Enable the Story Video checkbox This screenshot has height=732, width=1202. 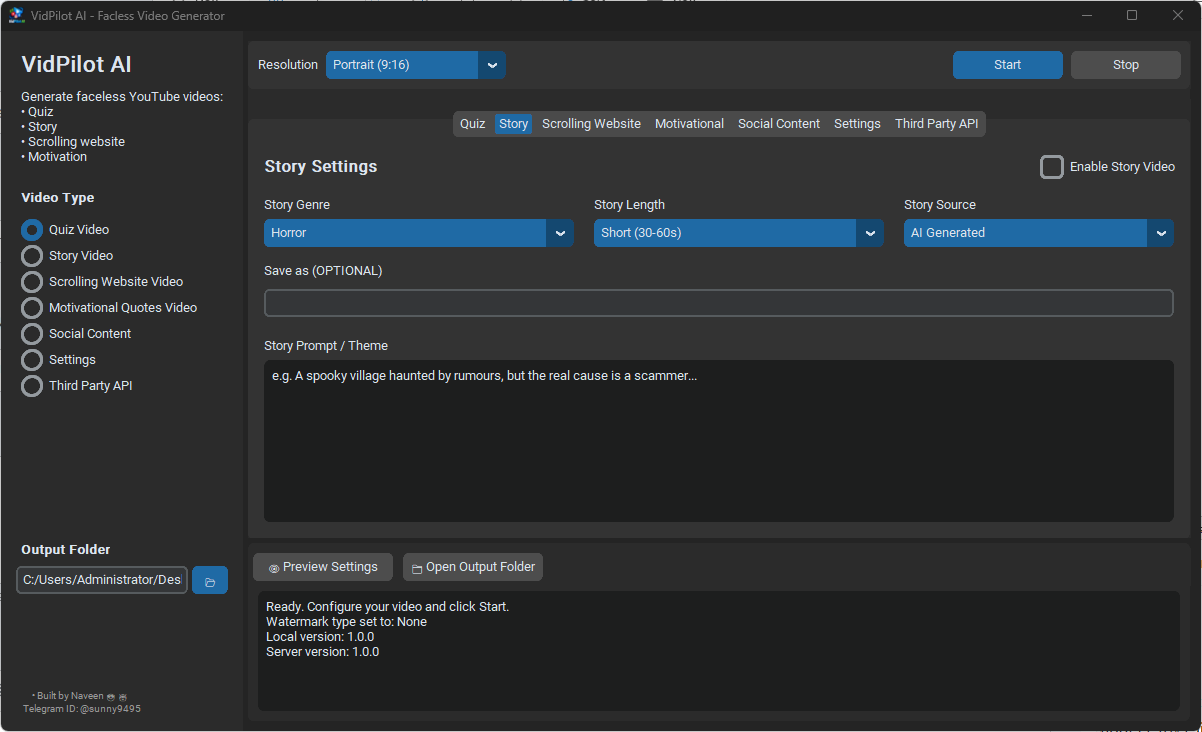click(x=1052, y=167)
